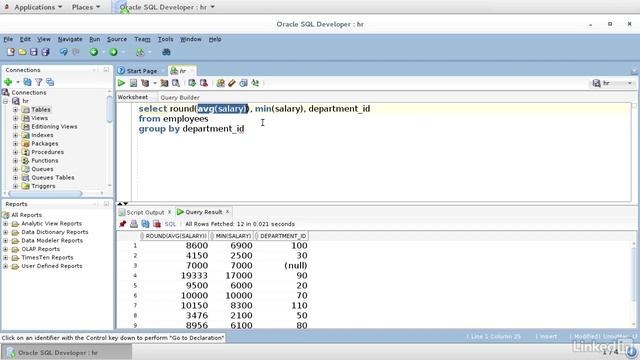This screenshot has height=360, width=640.
Task: Click the Autotrace icon in worksheet toolbar
Action: click(164, 83)
